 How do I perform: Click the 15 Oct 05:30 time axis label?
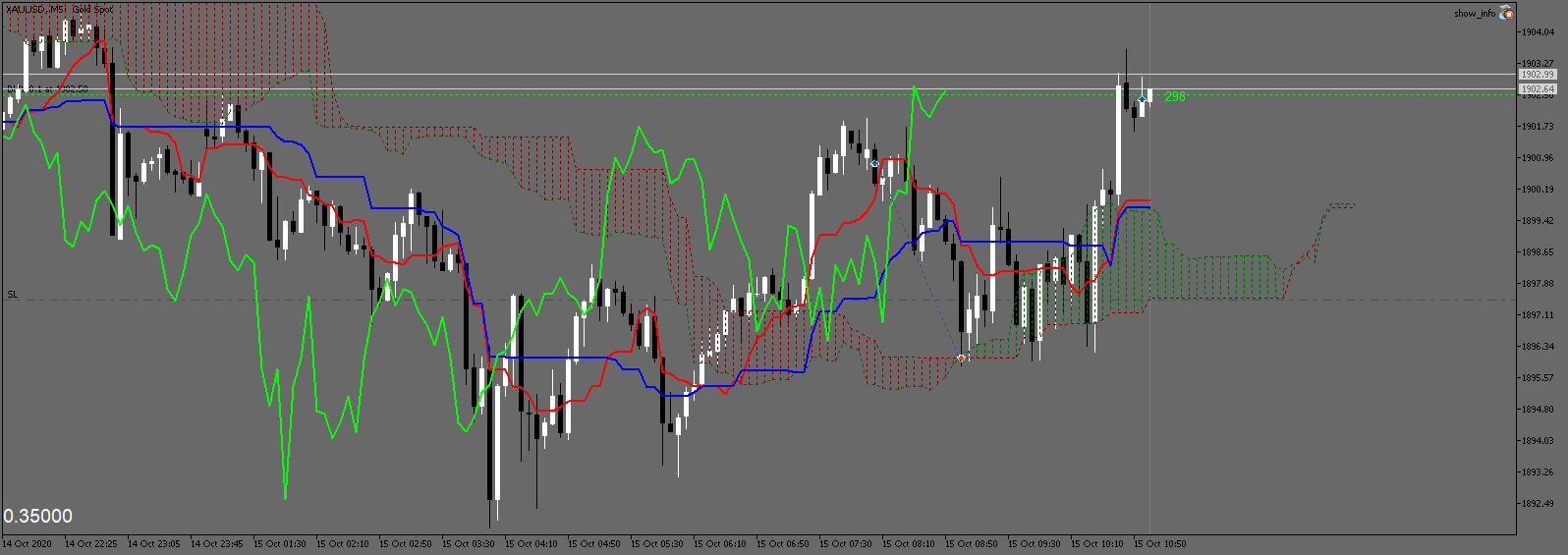click(656, 543)
